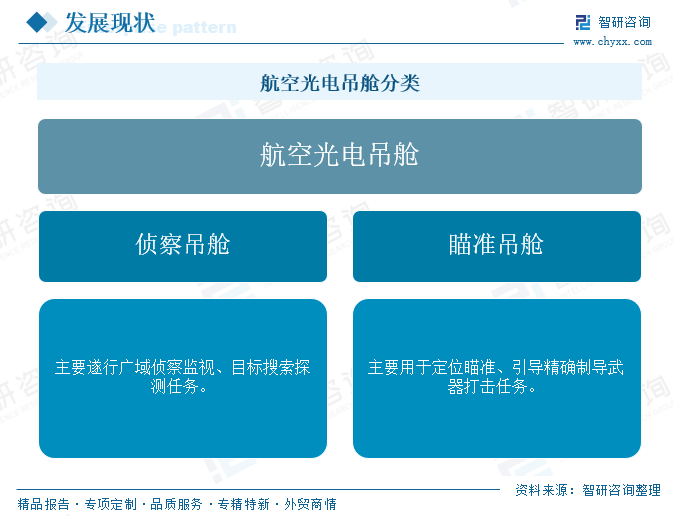Click the 品质服务 footer text
The width and height of the screenshot is (673, 516).
pyautogui.click(x=176, y=504)
